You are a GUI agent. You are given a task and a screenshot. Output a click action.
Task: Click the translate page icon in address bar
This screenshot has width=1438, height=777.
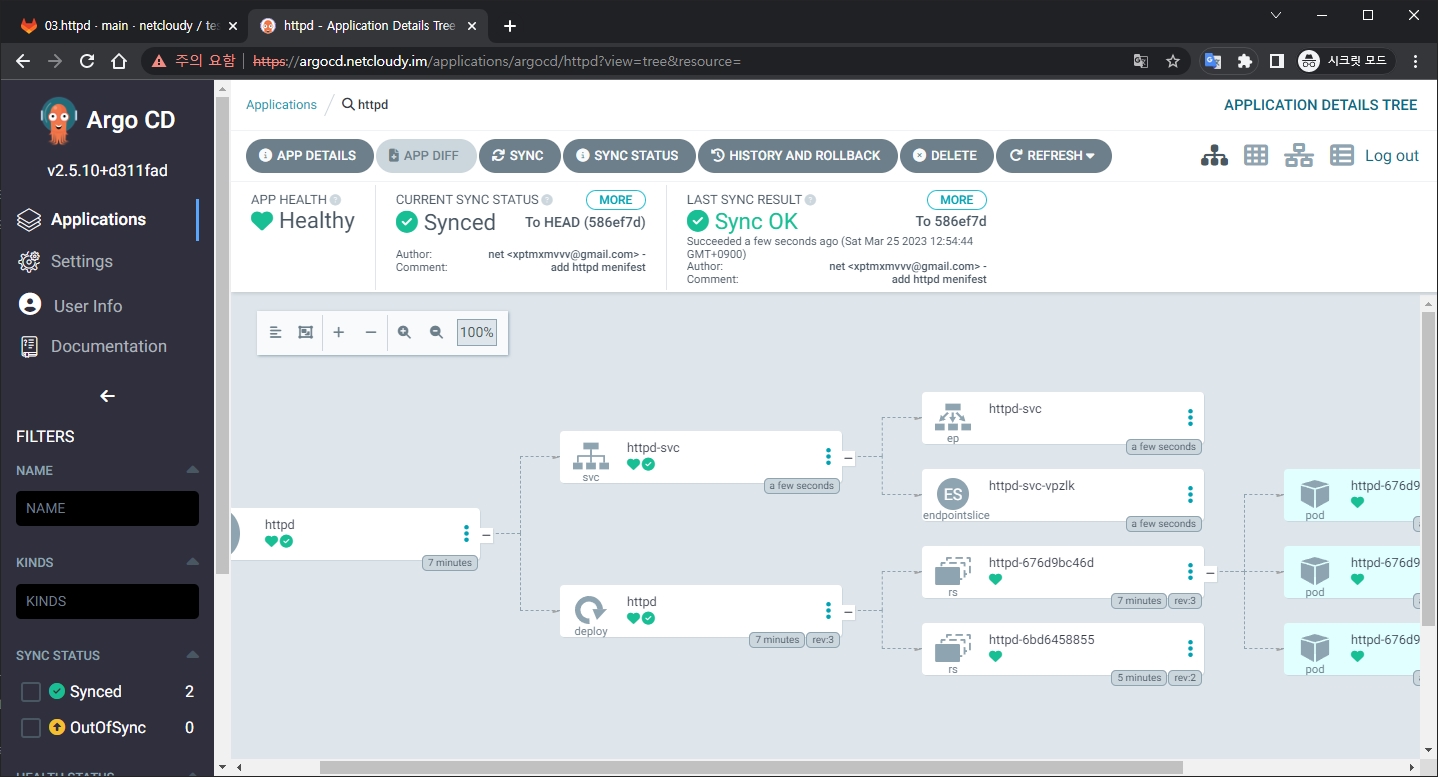(1141, 61)
